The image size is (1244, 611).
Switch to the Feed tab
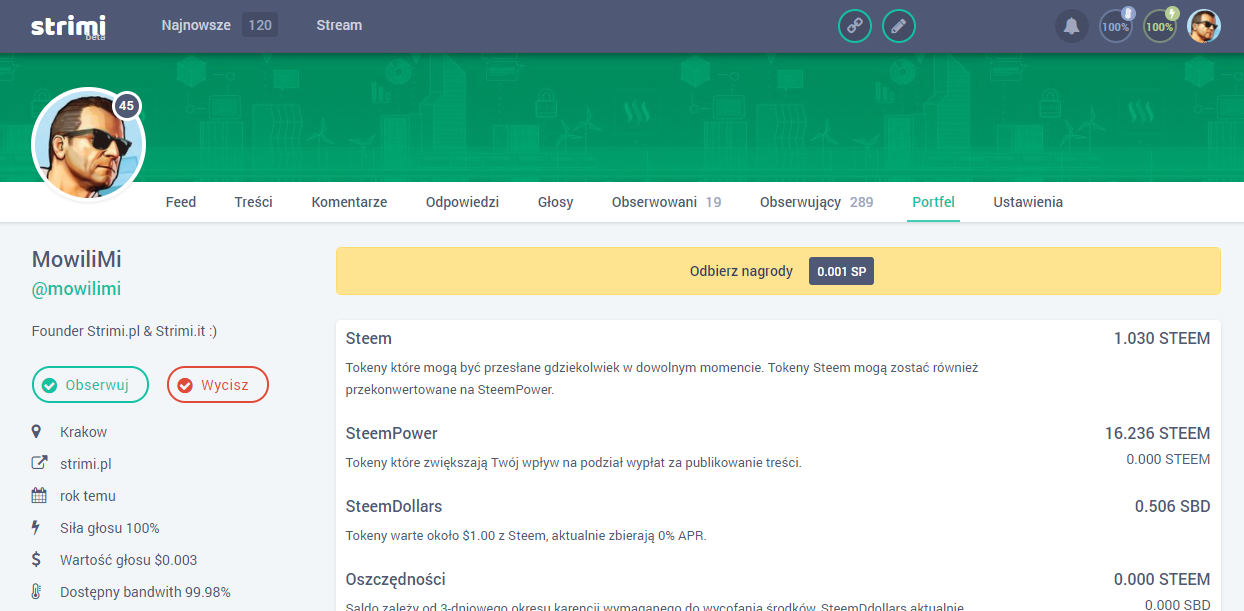coord(181,202)
